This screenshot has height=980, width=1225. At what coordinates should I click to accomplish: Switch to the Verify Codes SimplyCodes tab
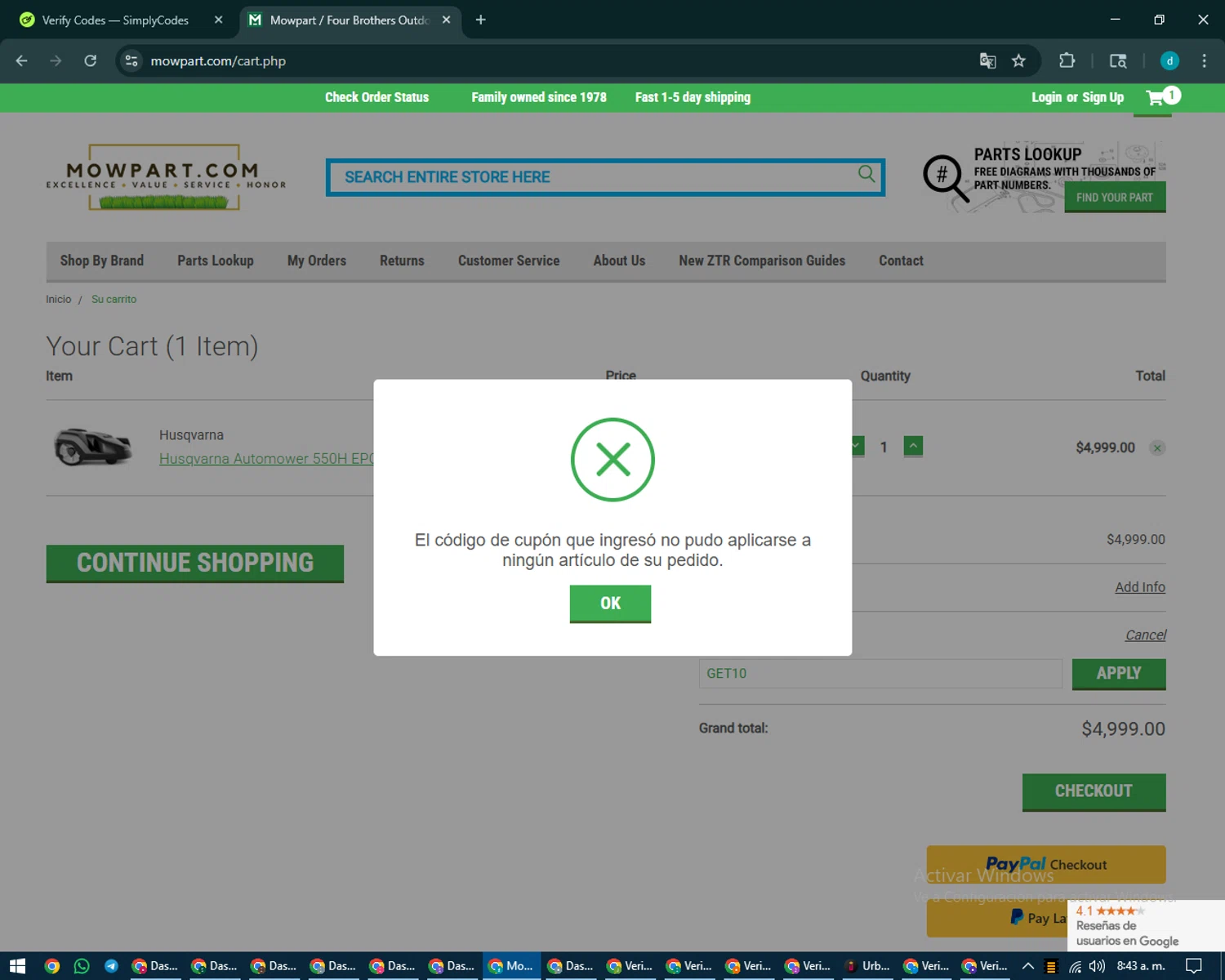(114, 20)
